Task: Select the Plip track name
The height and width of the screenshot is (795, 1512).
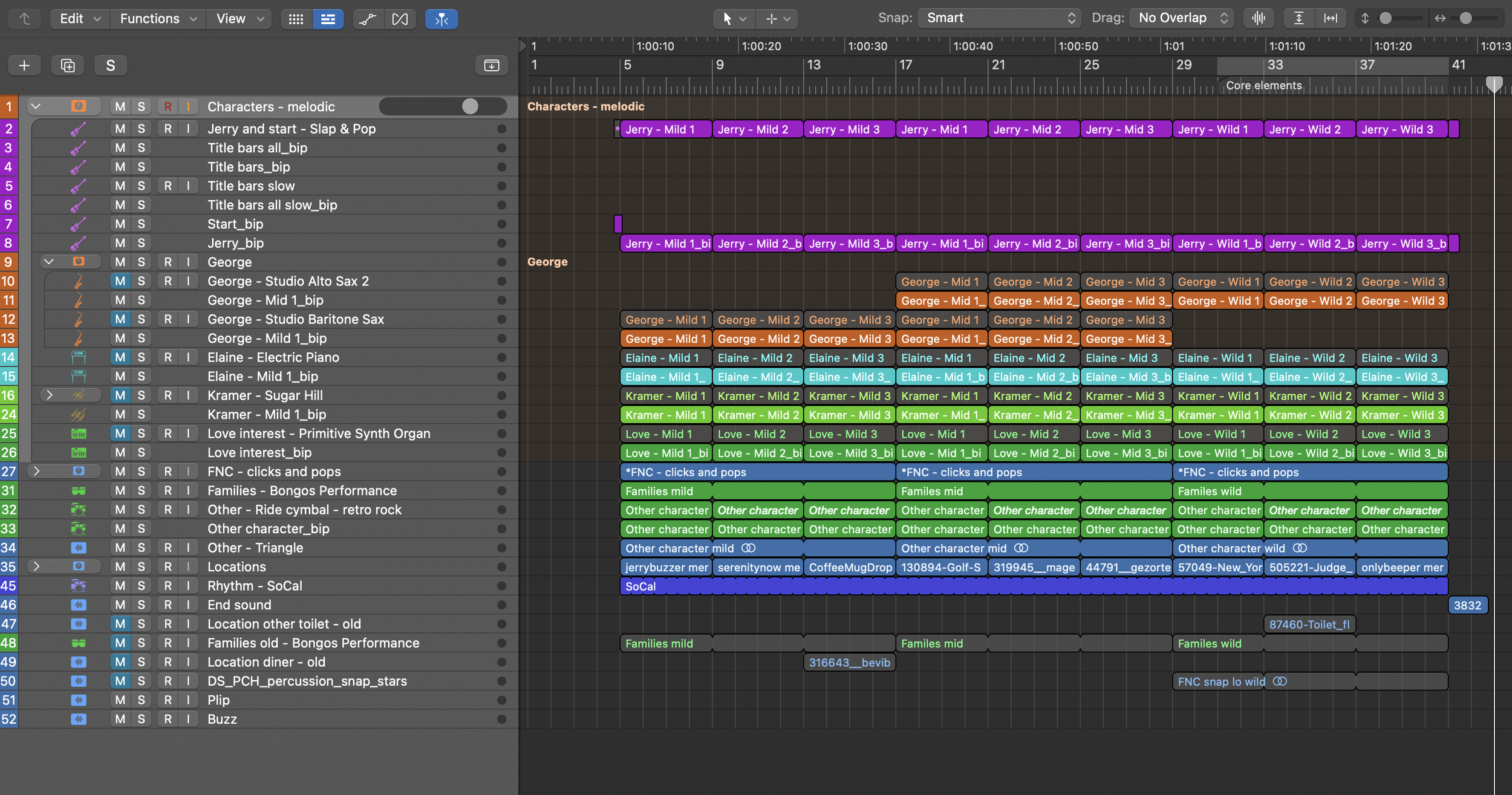Action: coord(218,700)
